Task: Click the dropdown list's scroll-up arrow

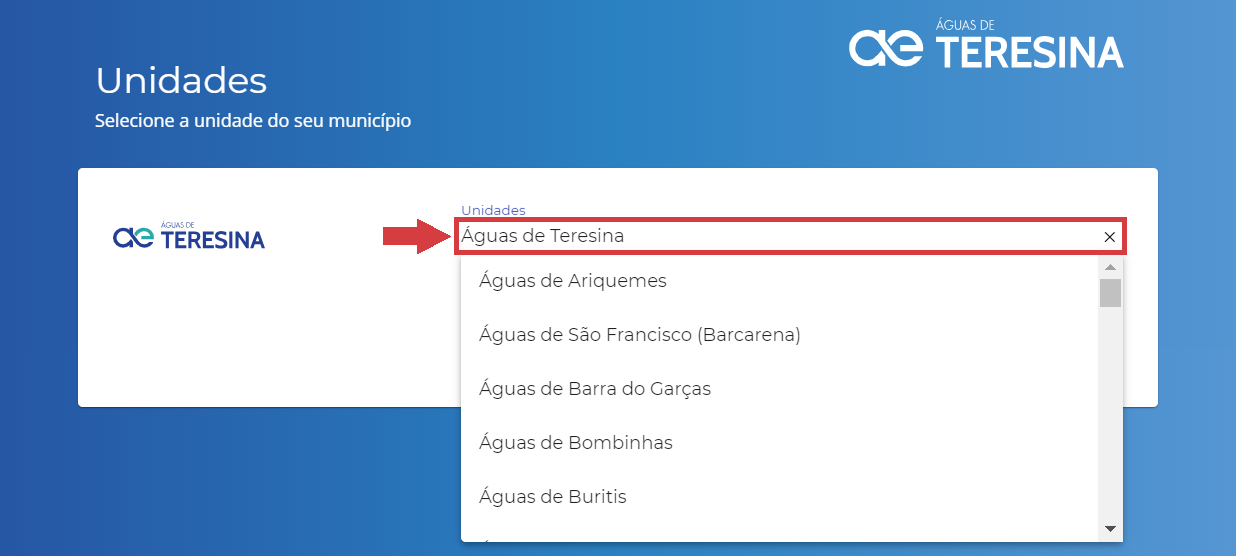Action: pyautogui.click(x=1110, y=267)
